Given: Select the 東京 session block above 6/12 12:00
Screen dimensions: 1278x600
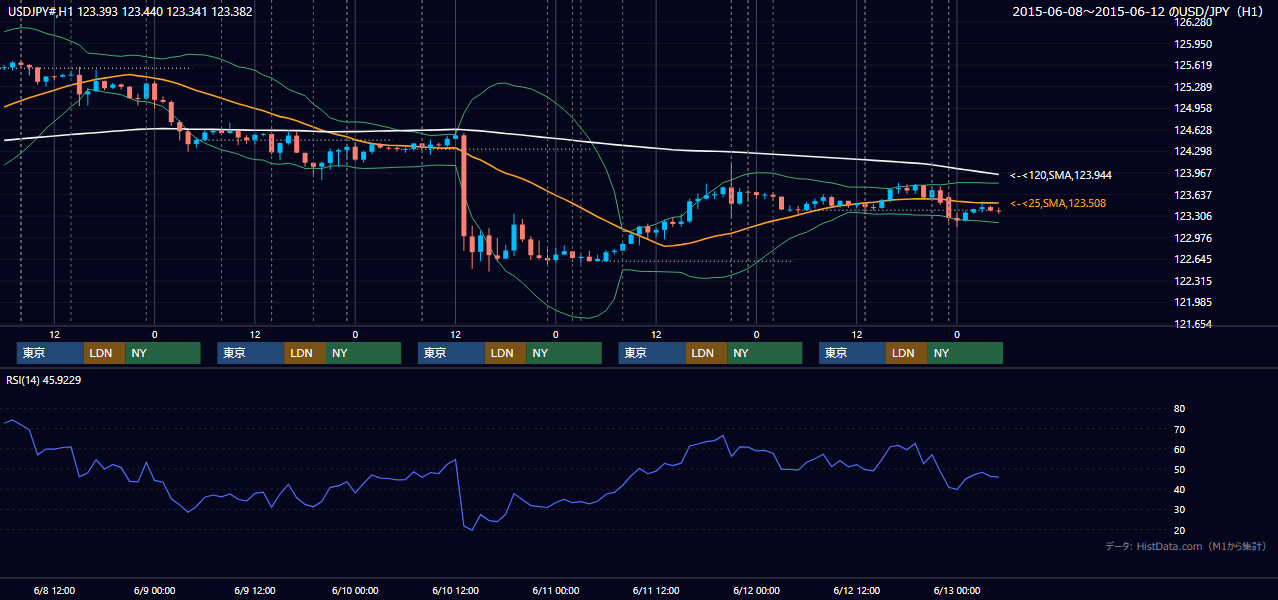Looking at the screenshot, I should click(x=852, y=353).
